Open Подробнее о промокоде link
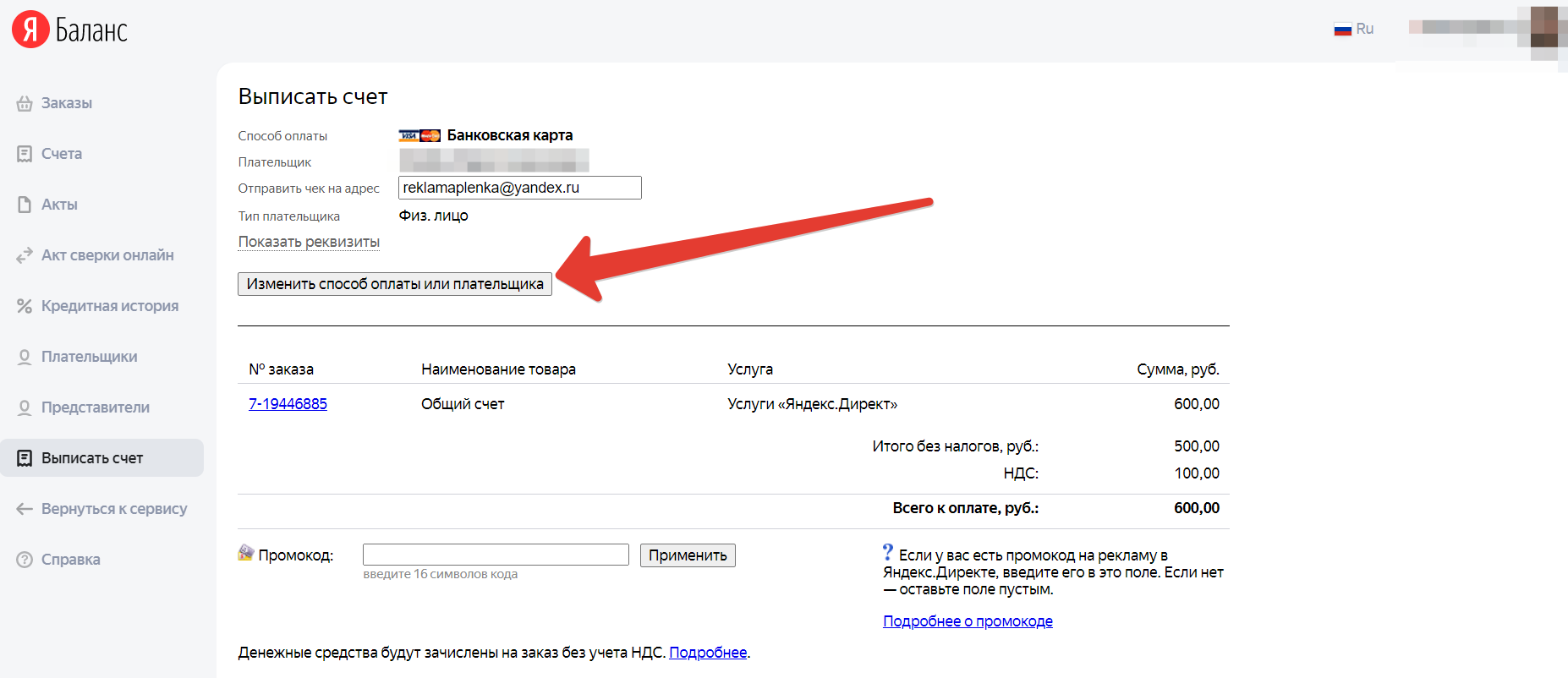Viewport: 1568px width, 678px height. (968, 621)
